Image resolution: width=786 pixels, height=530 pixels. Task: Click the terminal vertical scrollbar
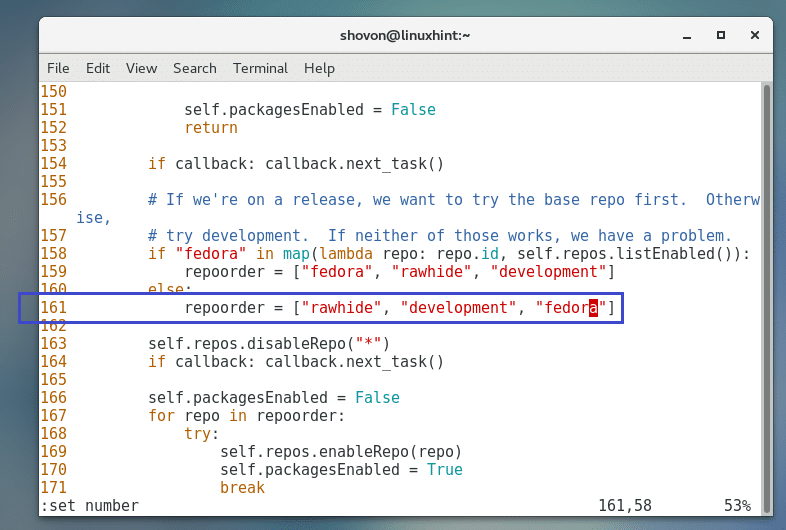pyautogui.click(x=766, y=298)
